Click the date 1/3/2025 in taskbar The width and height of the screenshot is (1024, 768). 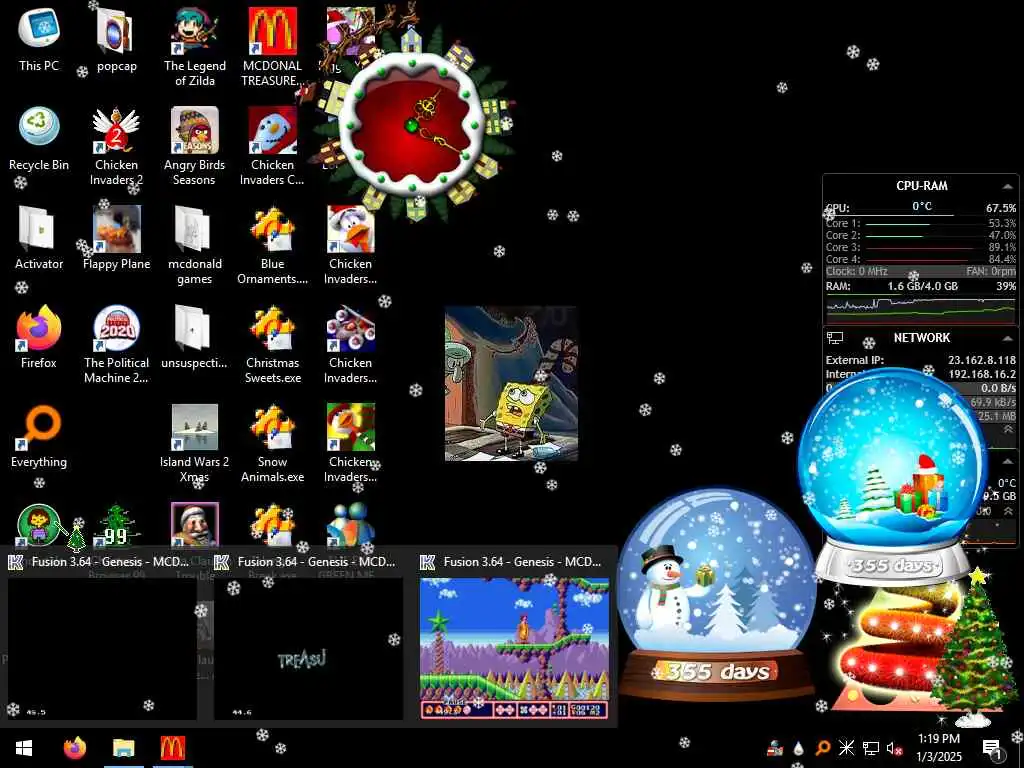938,757
